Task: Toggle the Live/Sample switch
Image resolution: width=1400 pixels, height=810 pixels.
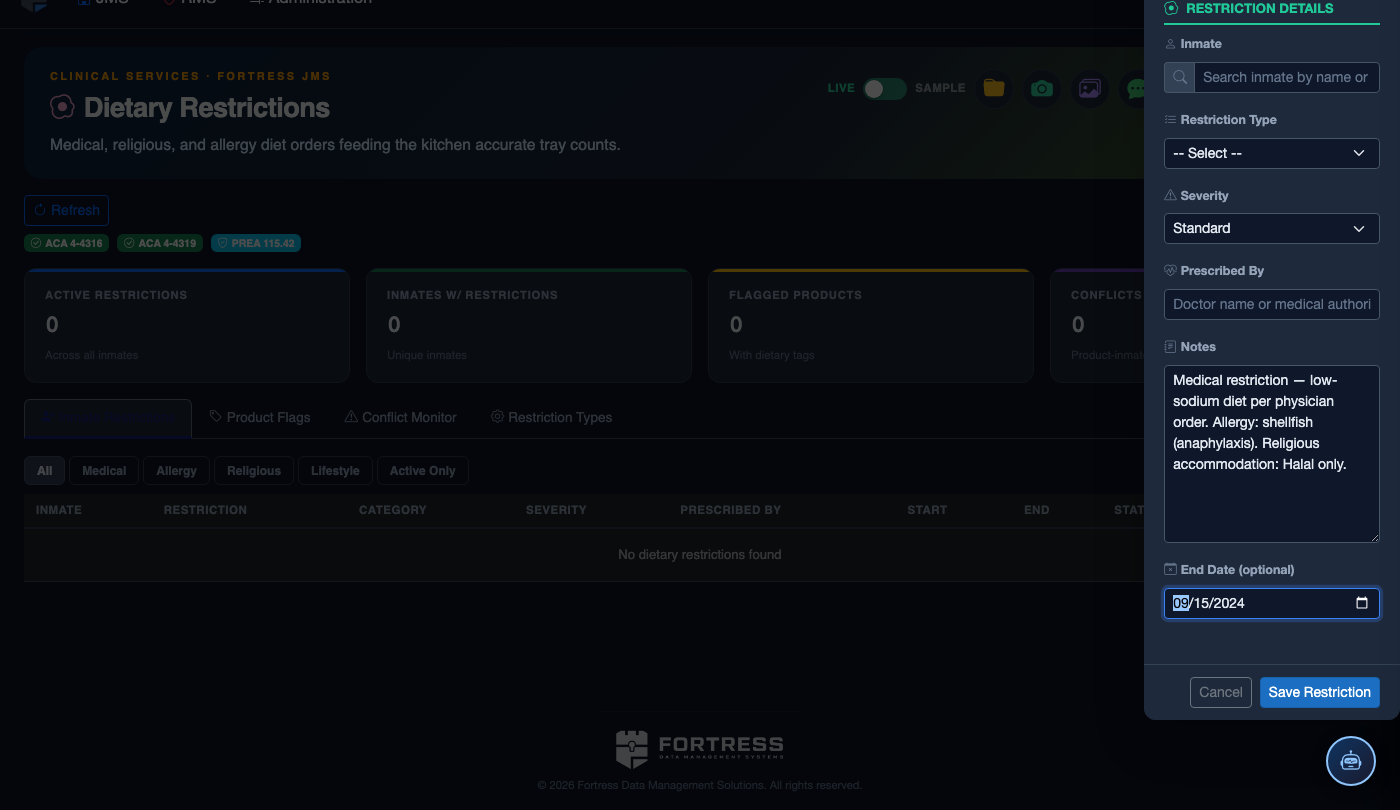Action: click(885, 88)
